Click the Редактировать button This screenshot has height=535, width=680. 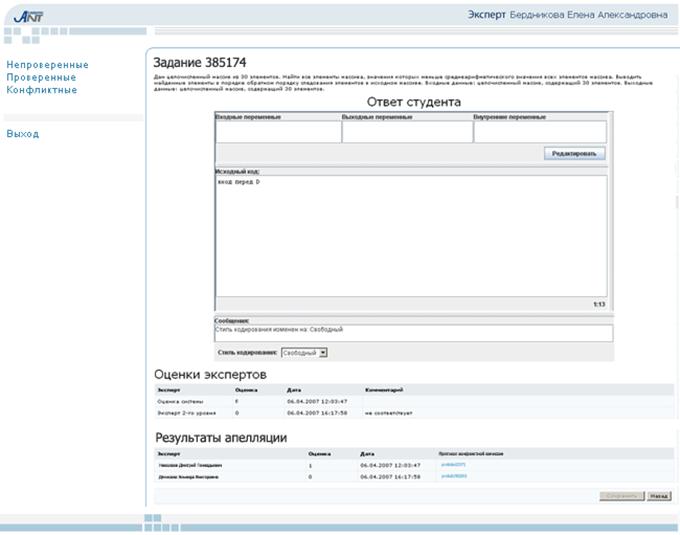tap(574, 153)
